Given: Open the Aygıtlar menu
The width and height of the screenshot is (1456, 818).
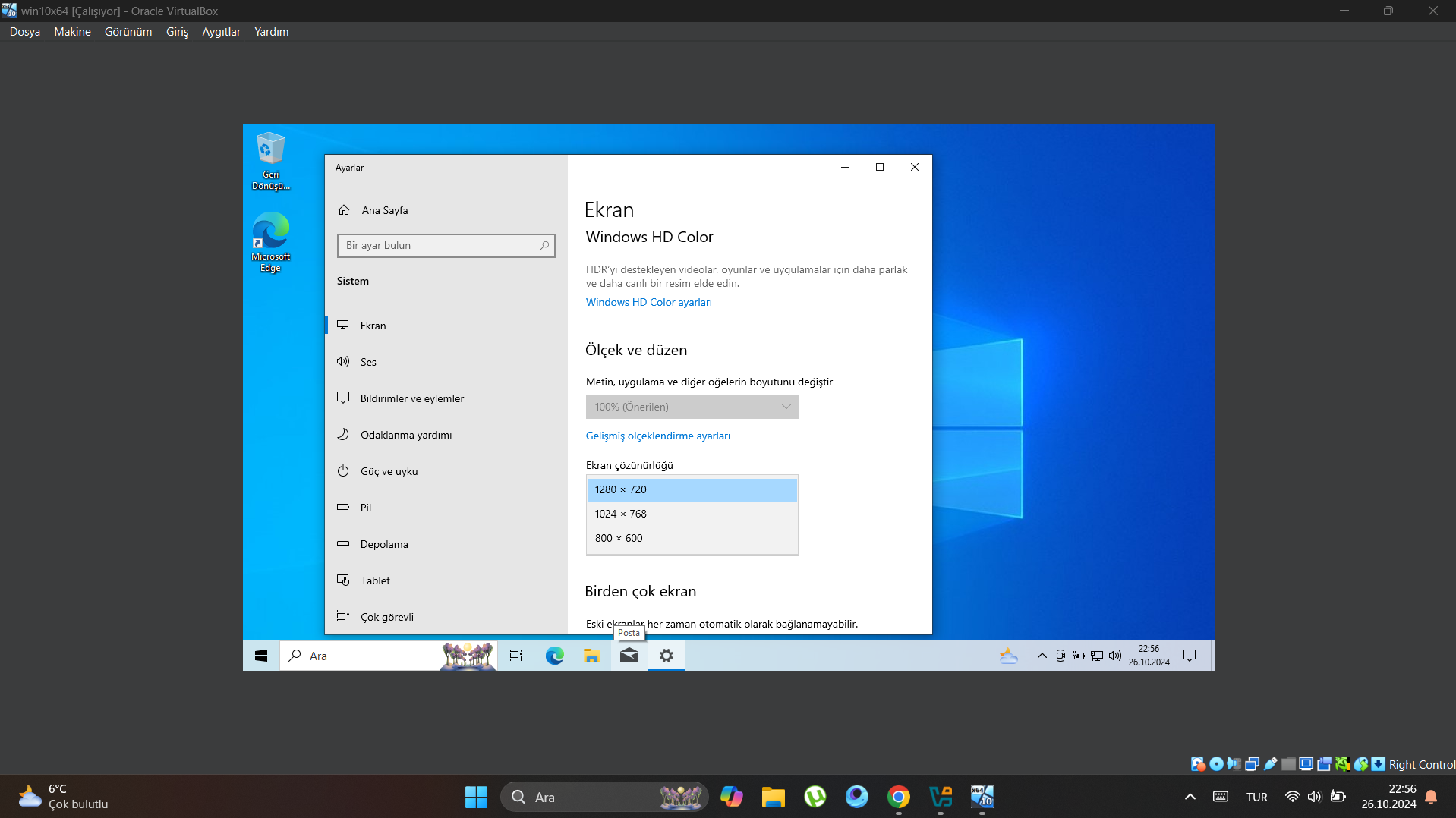Looking at the screenshot, I should [221, 32].
